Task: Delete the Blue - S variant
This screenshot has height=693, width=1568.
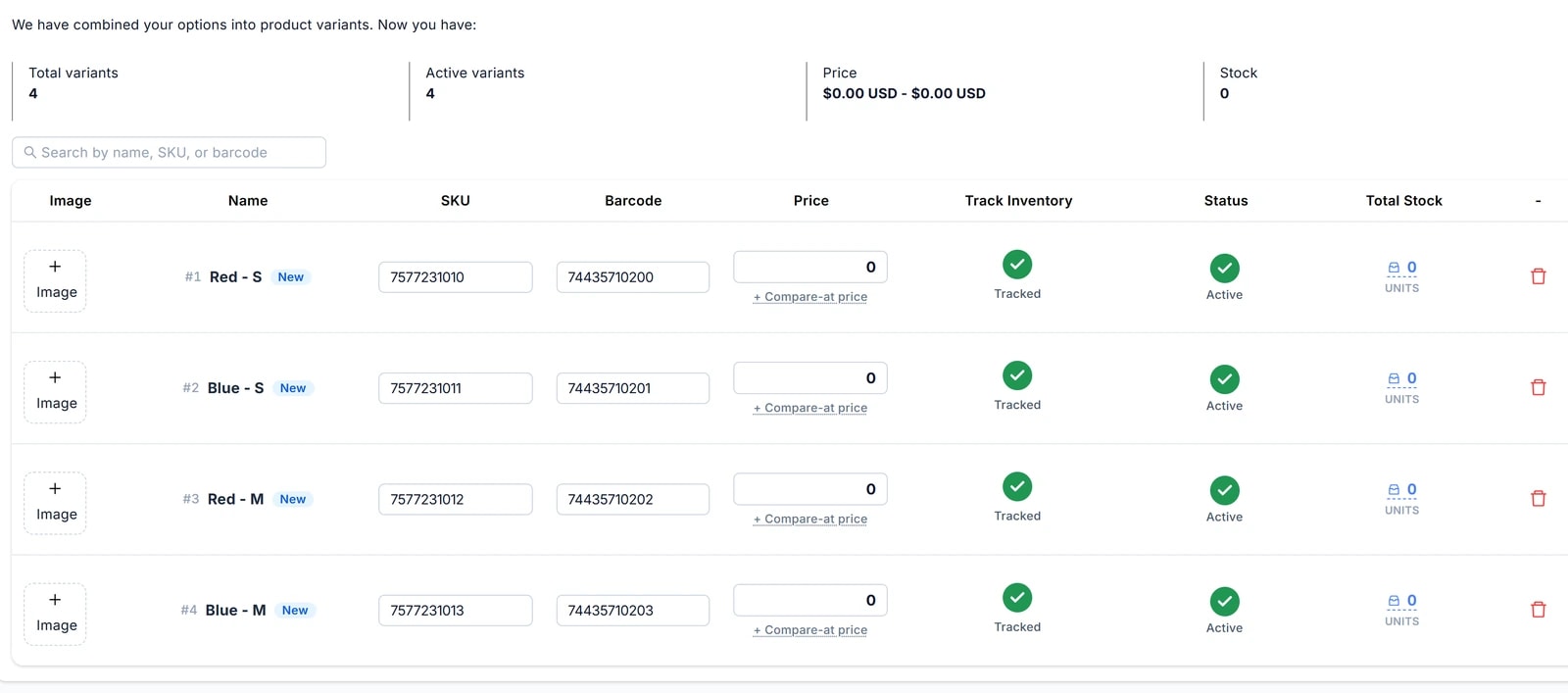Action: [x=1539, y=387]
